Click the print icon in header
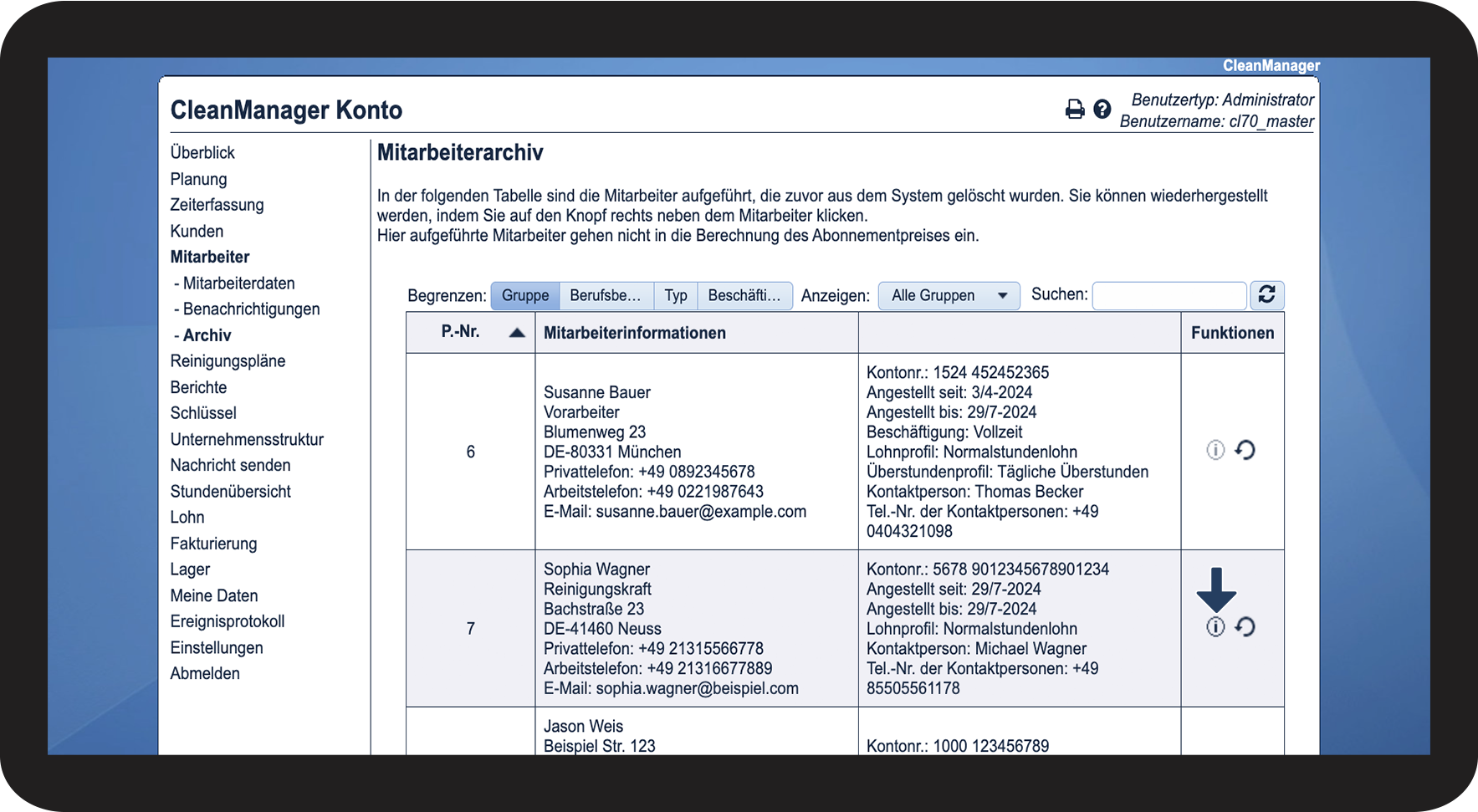Screen dimensions: 1478x812 pyautogui.click(x=1074, y=110)
